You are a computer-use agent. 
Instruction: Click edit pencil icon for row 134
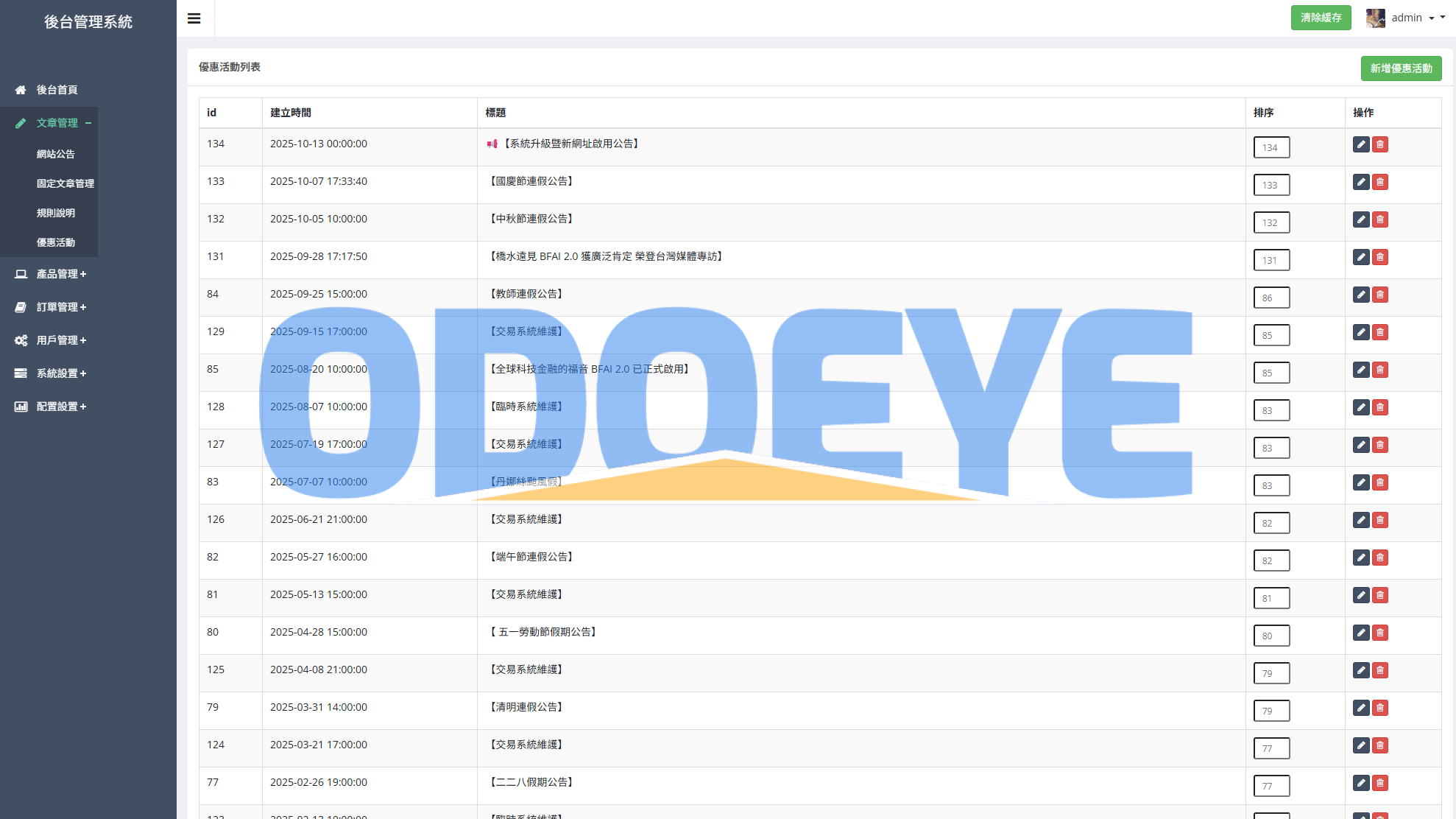tap(1361, 144)
